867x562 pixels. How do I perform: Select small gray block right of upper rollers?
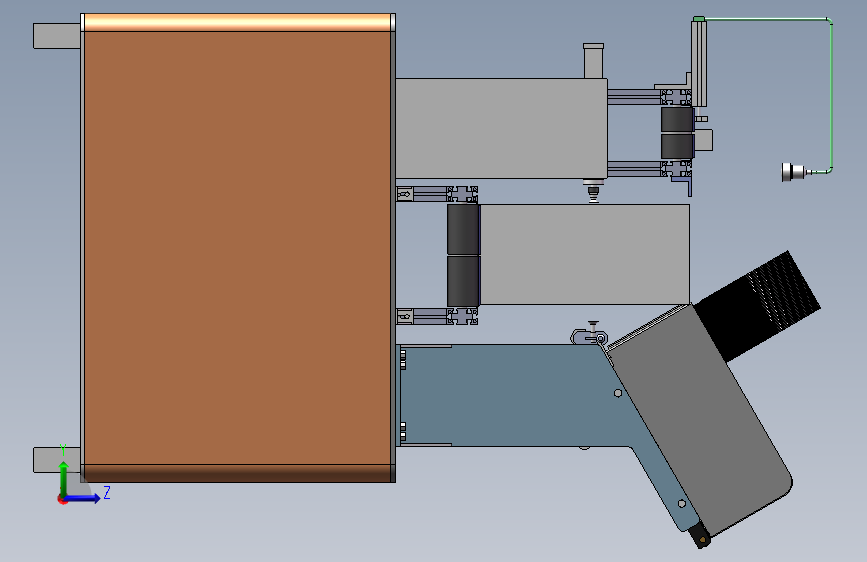click(x=703, y=140)
